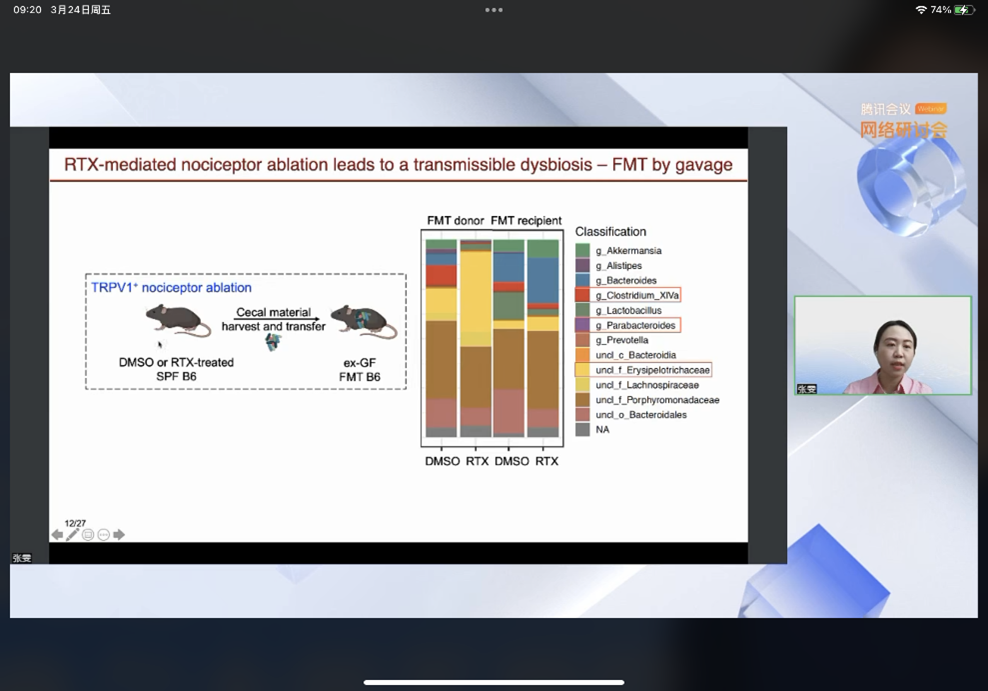Viewport: 988px width, 691px height.
Task: Tap the Wi-Fi status icon
Action: [920, 10]
